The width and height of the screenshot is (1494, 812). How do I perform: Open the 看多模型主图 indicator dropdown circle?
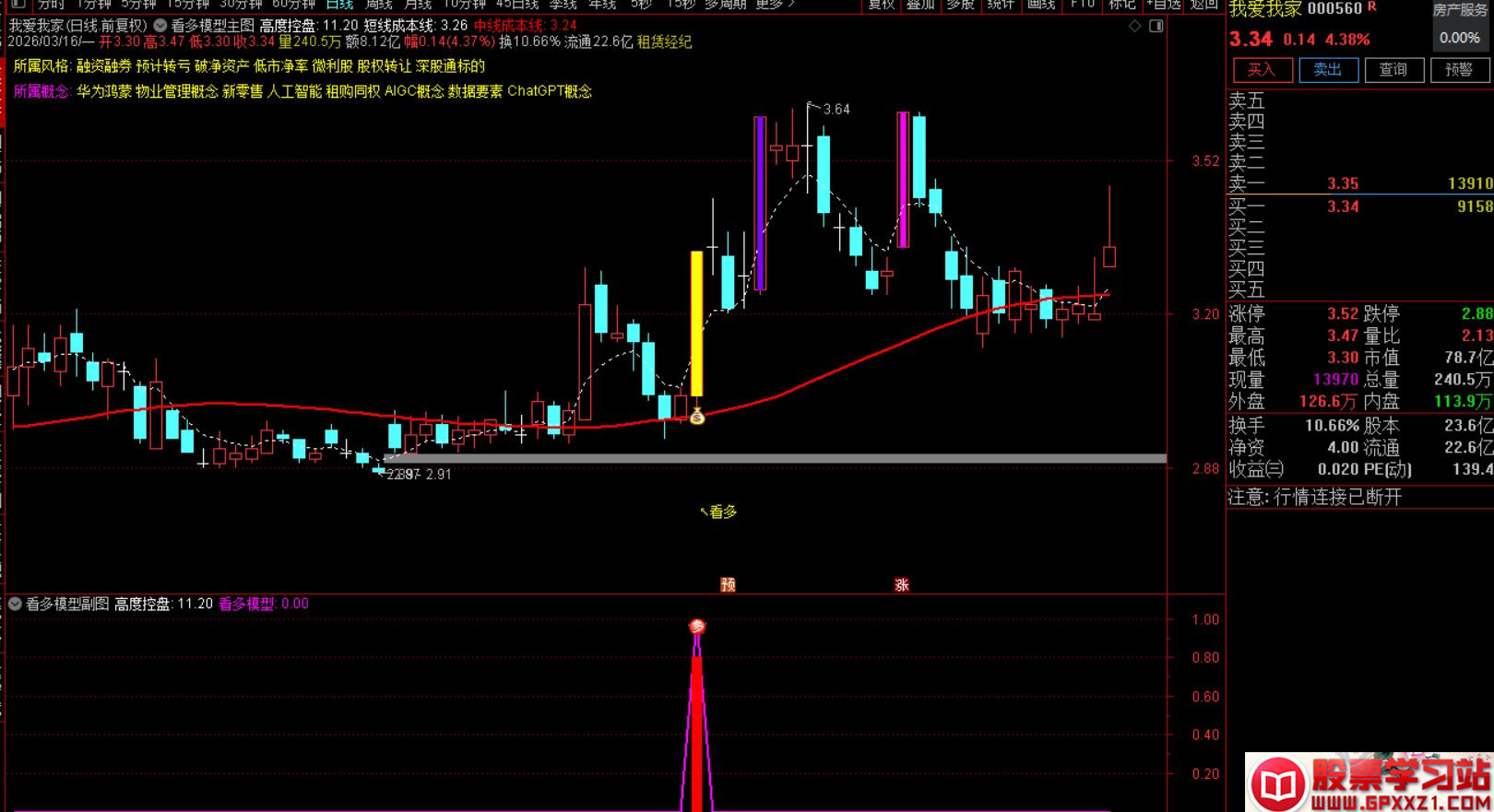(x=160, y=26)
